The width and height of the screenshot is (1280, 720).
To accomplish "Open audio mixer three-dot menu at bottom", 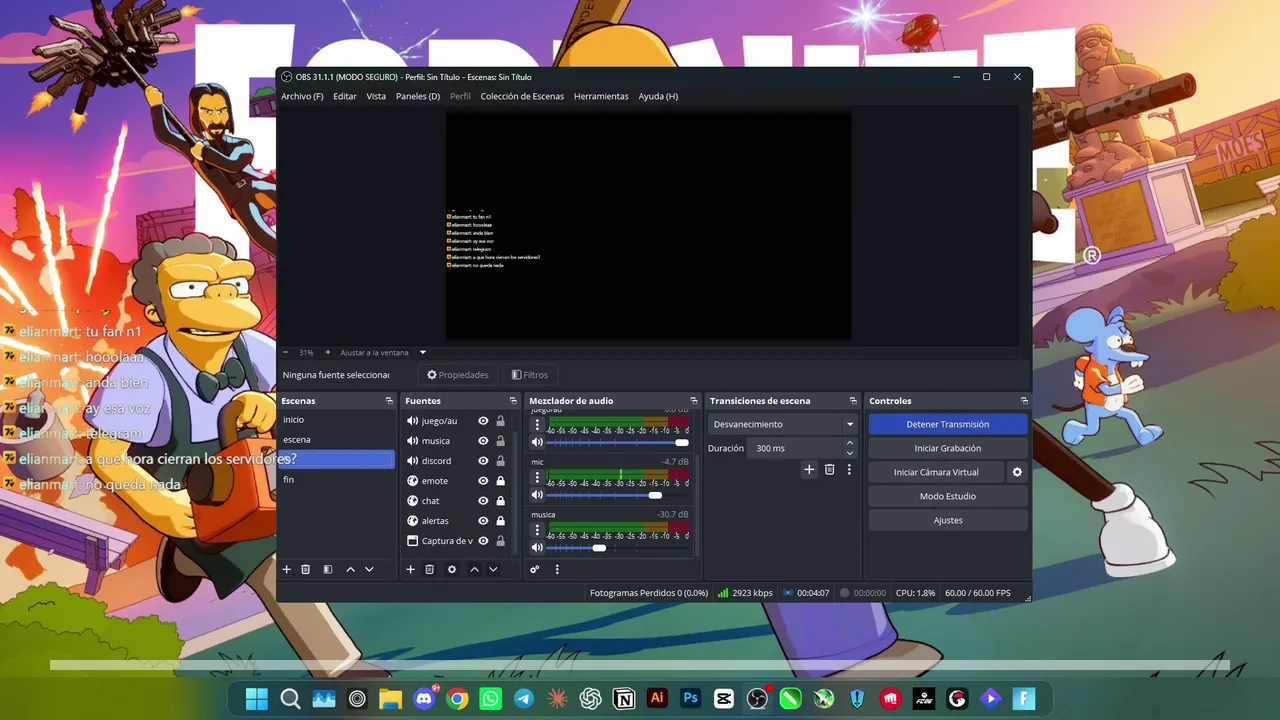I will 557,569.
